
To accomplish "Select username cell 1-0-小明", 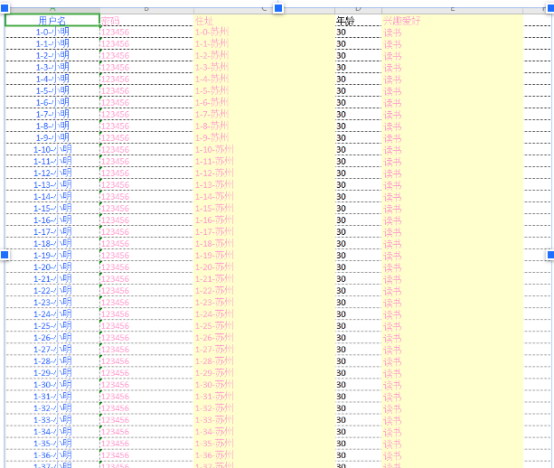I will click(x=52, y=32).
